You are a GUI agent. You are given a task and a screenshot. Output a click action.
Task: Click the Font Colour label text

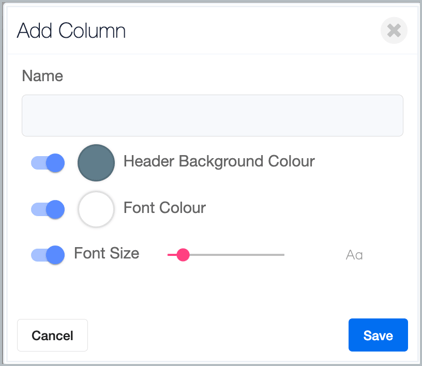165,208
